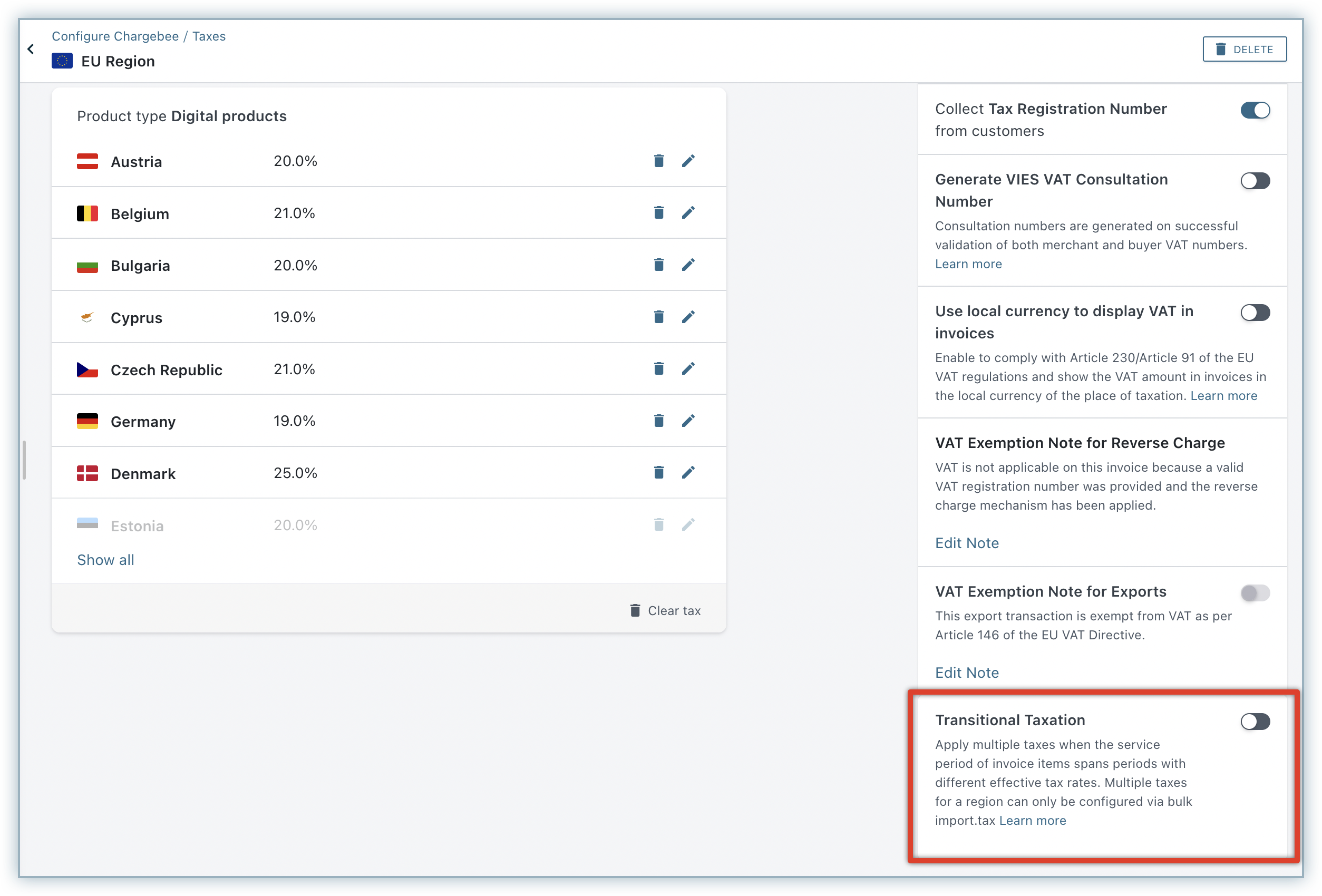Delete the Austria tax rate using the trash icon
Viewport: 1322px width, 896px height.
click(659, 161)
